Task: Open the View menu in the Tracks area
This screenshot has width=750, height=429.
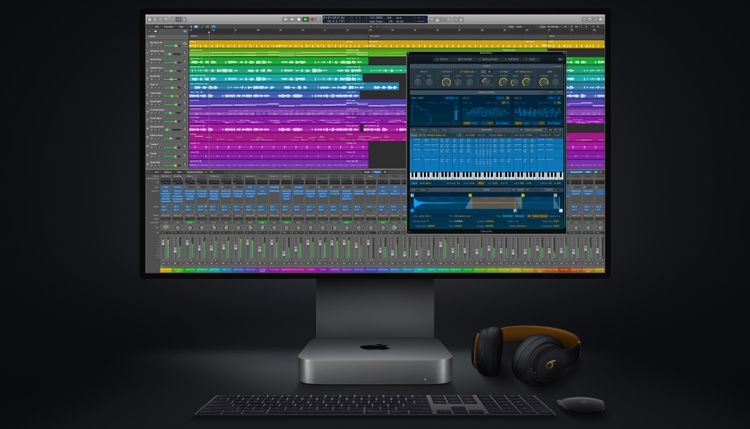Action: (x=182, y=27)
